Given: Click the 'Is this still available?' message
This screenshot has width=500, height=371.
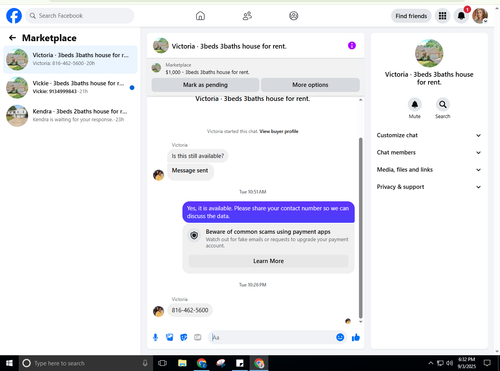Looking at the screenshot, I should (198, 156).
